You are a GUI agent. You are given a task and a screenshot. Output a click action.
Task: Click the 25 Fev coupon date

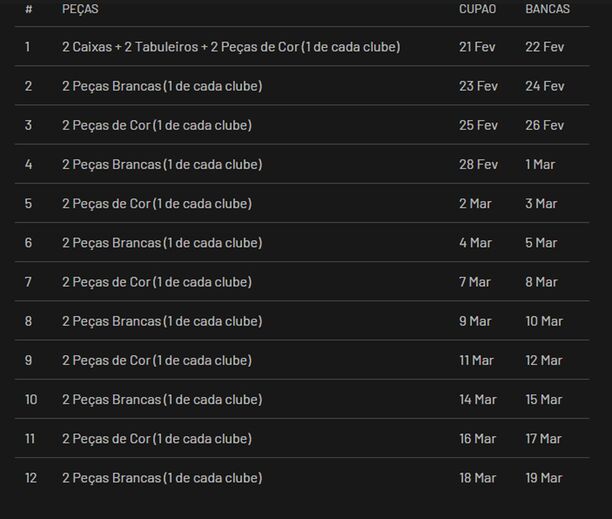[478, 125]
